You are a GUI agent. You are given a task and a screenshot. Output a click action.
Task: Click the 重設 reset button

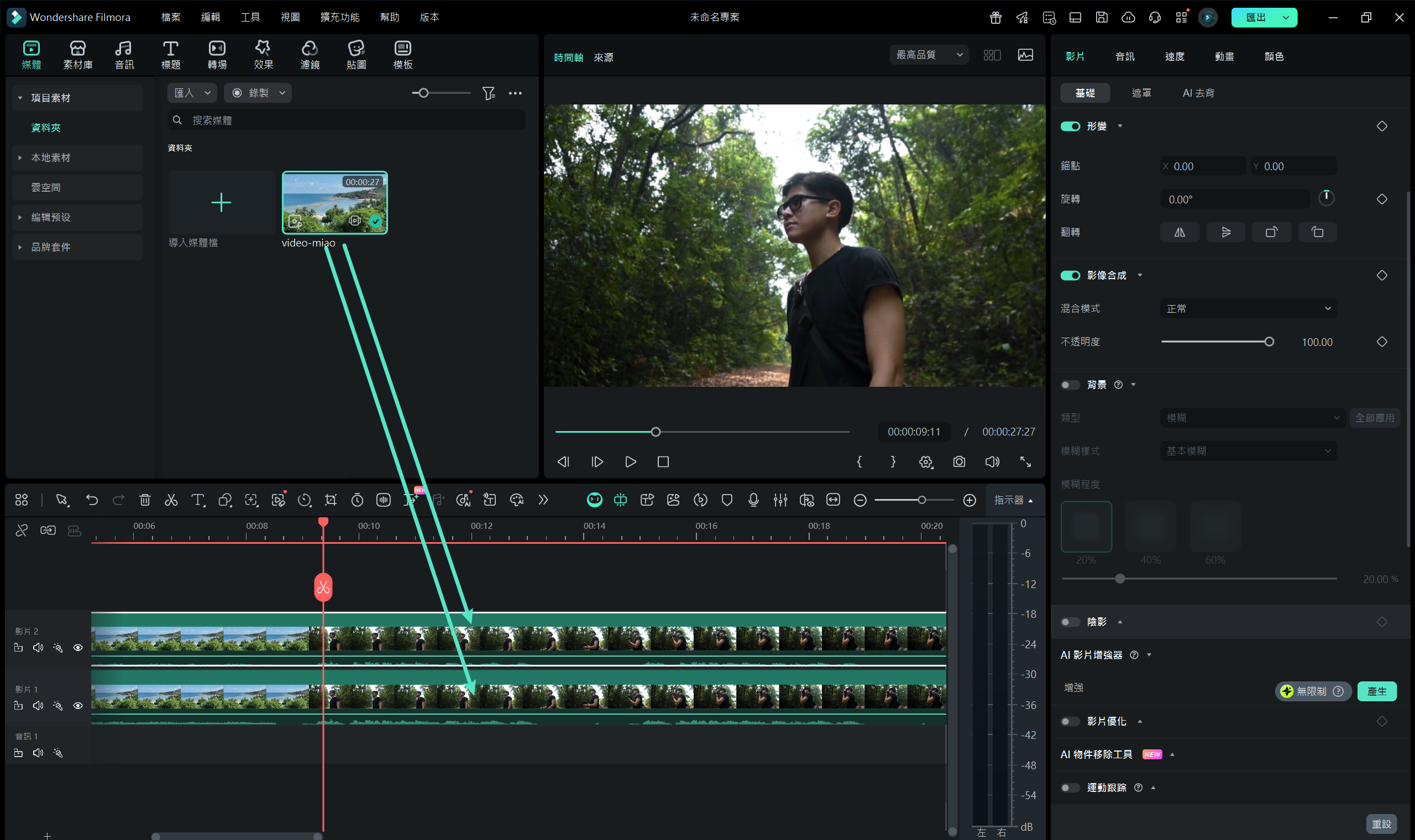coord(1381,824)
